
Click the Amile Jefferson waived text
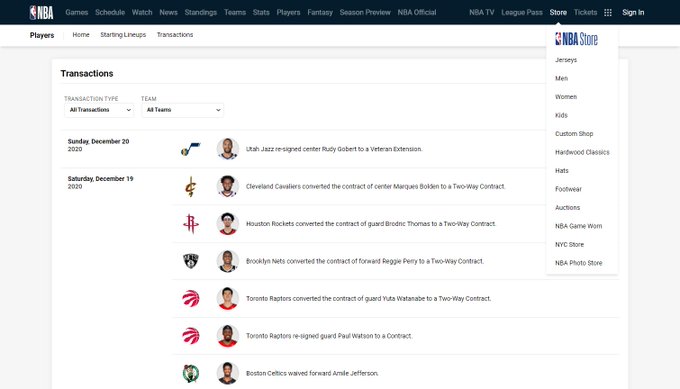click(312, 373)
